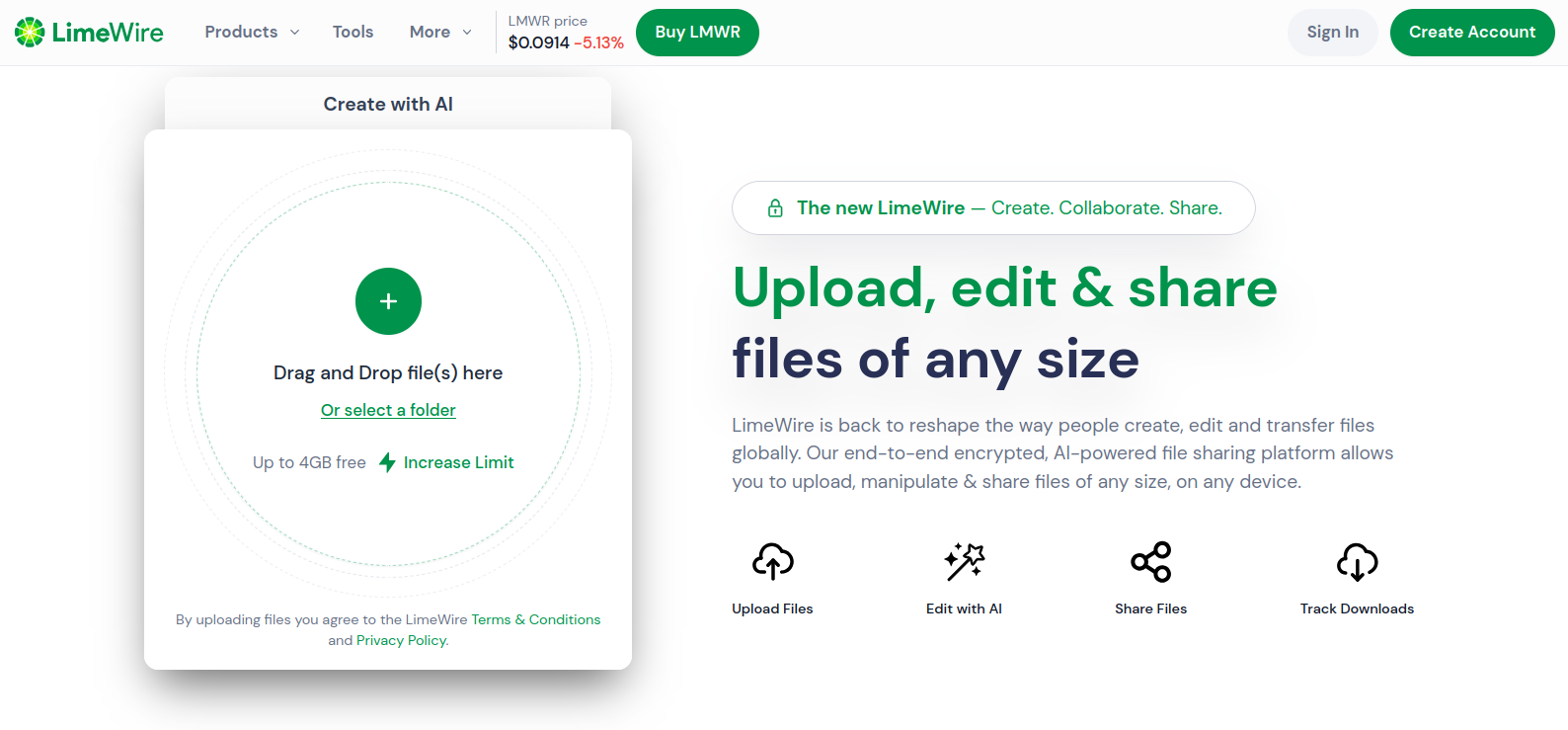Click the padlock icon in the banner pill

[776, 208]
